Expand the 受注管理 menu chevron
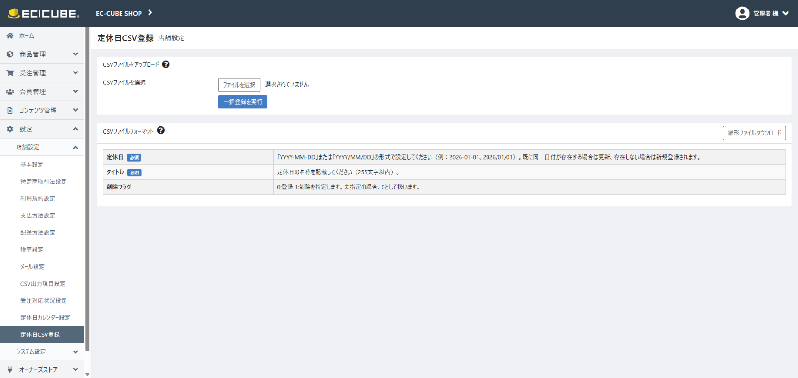 tap(75, 73)
